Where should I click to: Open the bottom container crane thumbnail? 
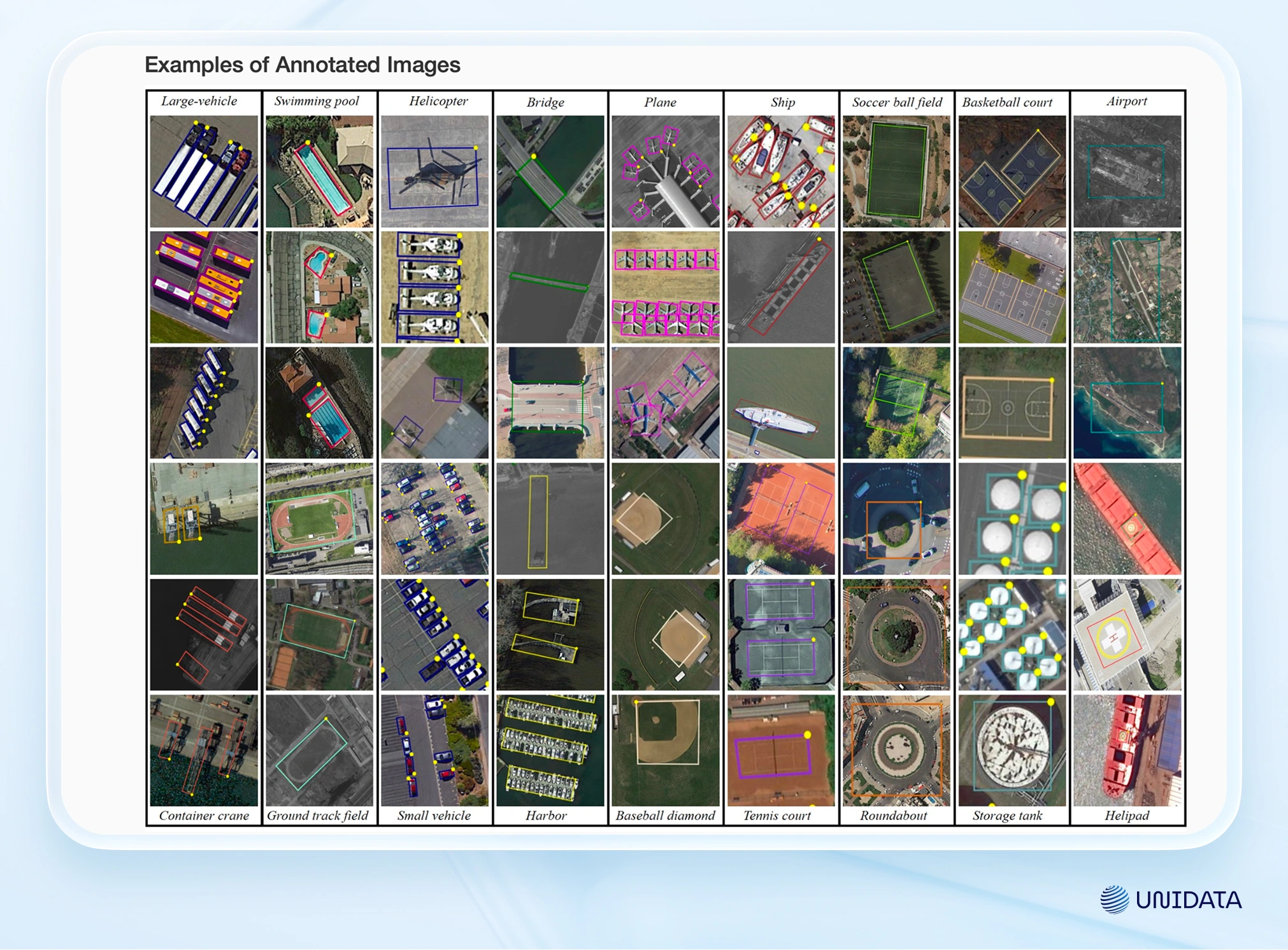tap(204, 751)
